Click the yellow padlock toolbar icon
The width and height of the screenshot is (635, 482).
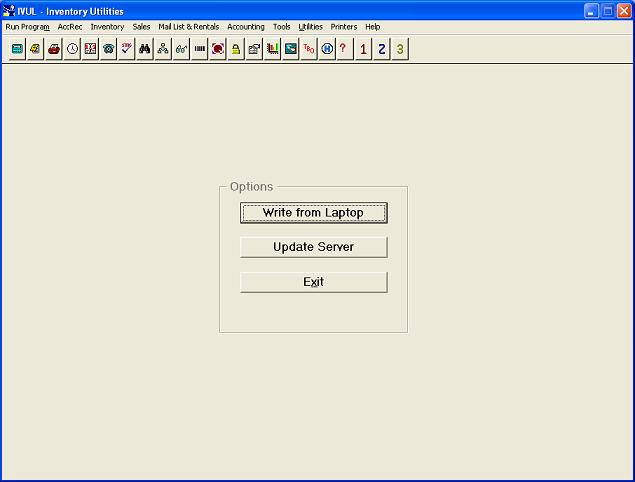point(236,49)
